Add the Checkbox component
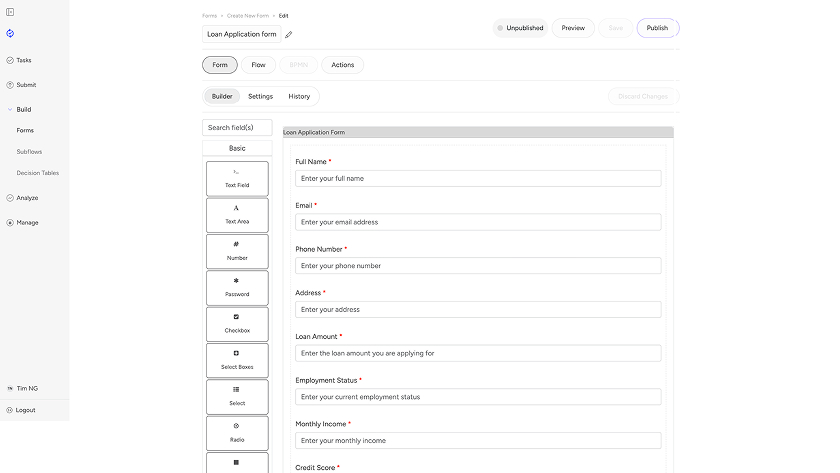The height and width of the screenshot is (473, 840). pyautogui.click(x=237, y=324)
